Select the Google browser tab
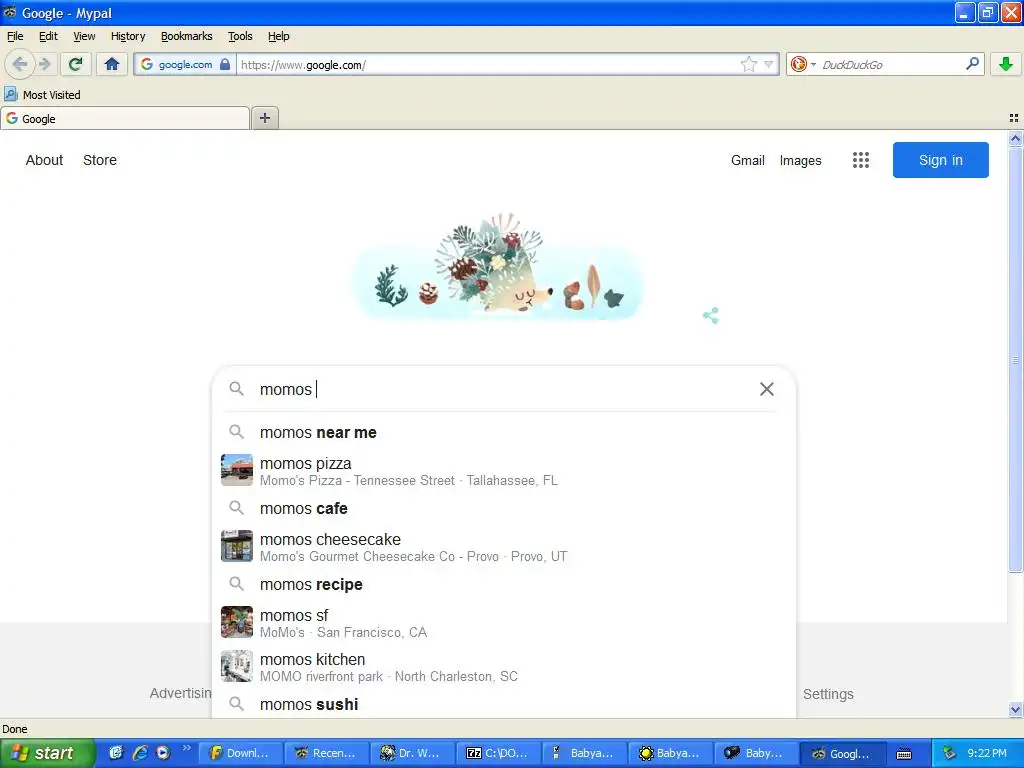 pos(125,118)
